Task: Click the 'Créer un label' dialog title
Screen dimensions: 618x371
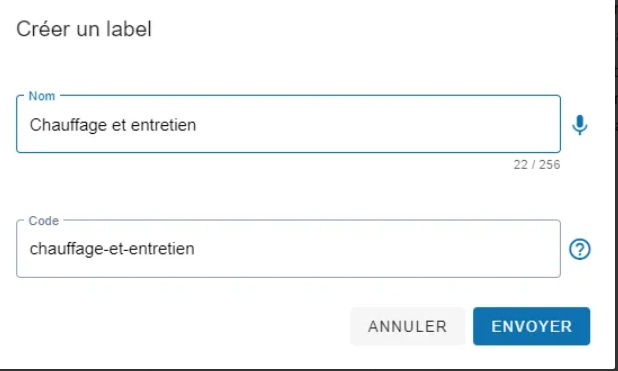Action: (84, 29)
